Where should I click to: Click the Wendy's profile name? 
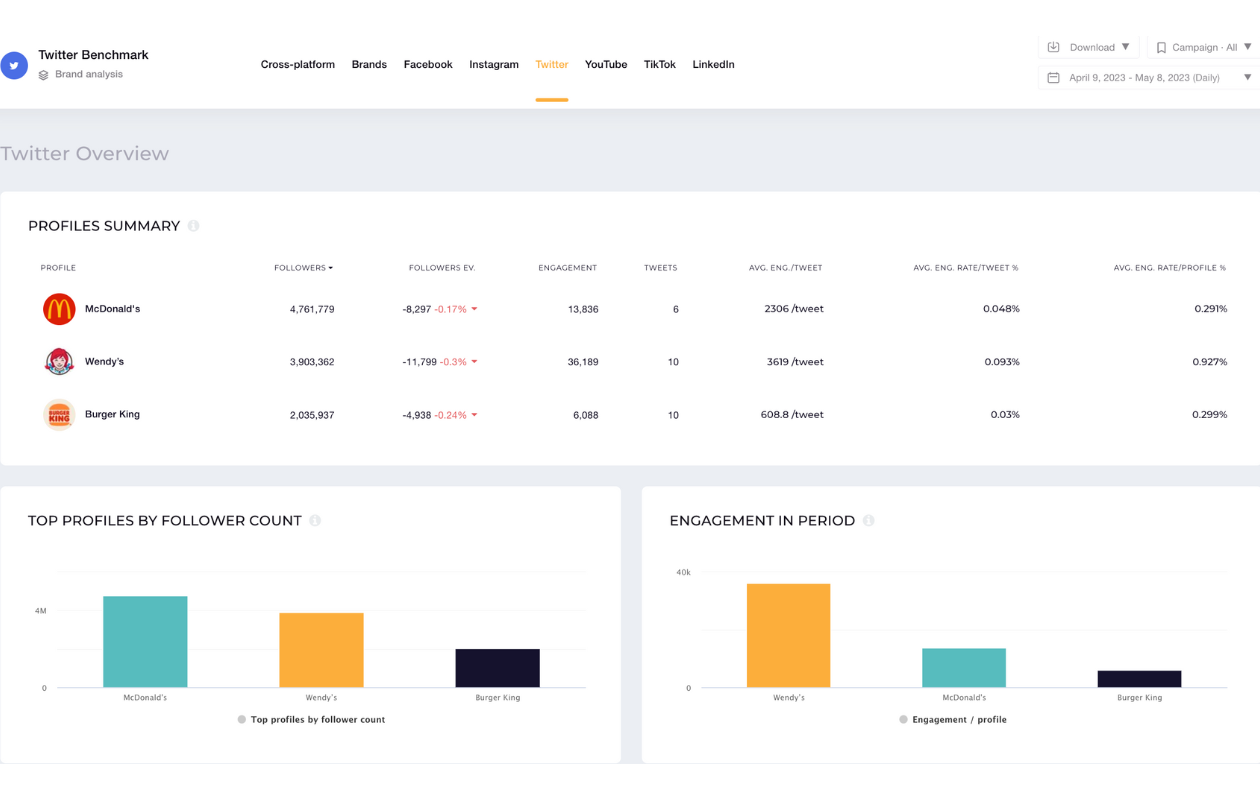click(x=104, y=362)
